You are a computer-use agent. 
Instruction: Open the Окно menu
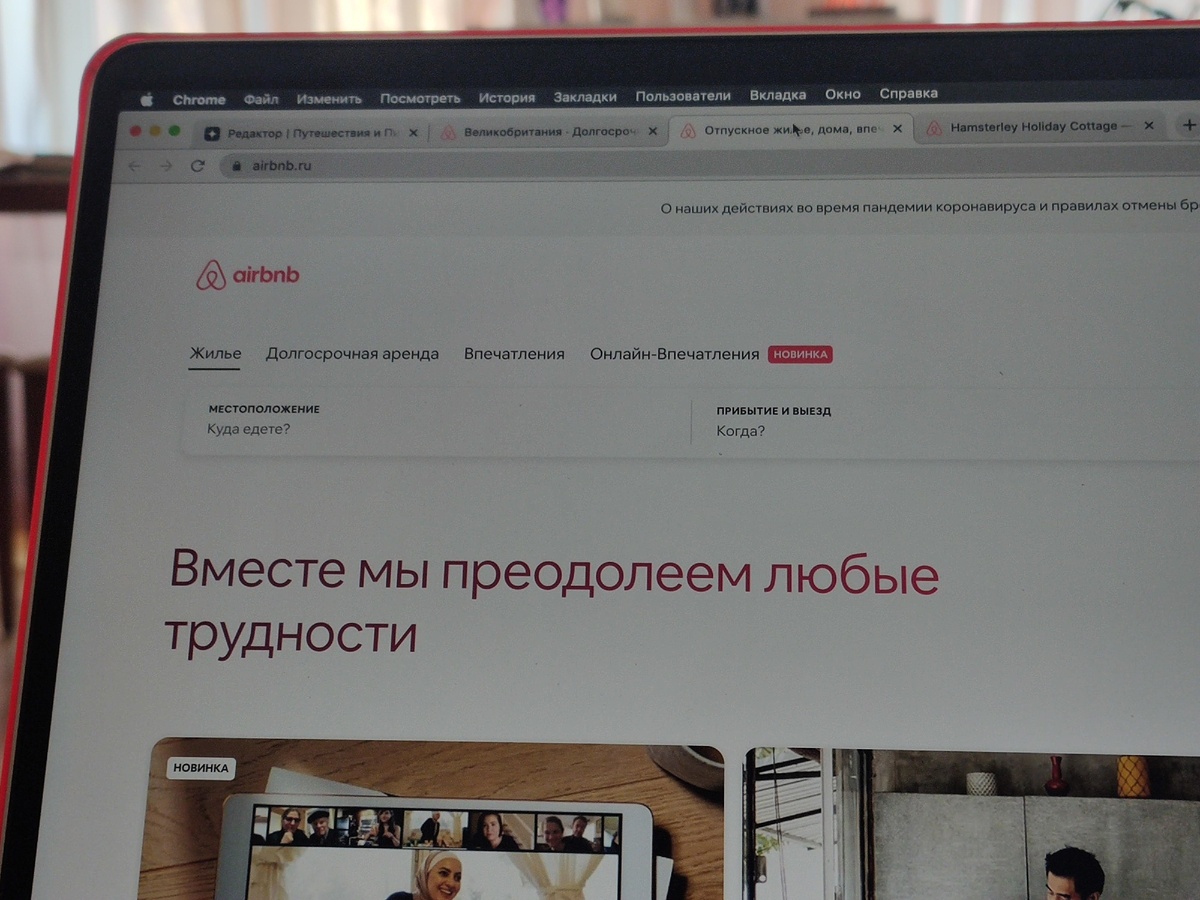point(843,94)
